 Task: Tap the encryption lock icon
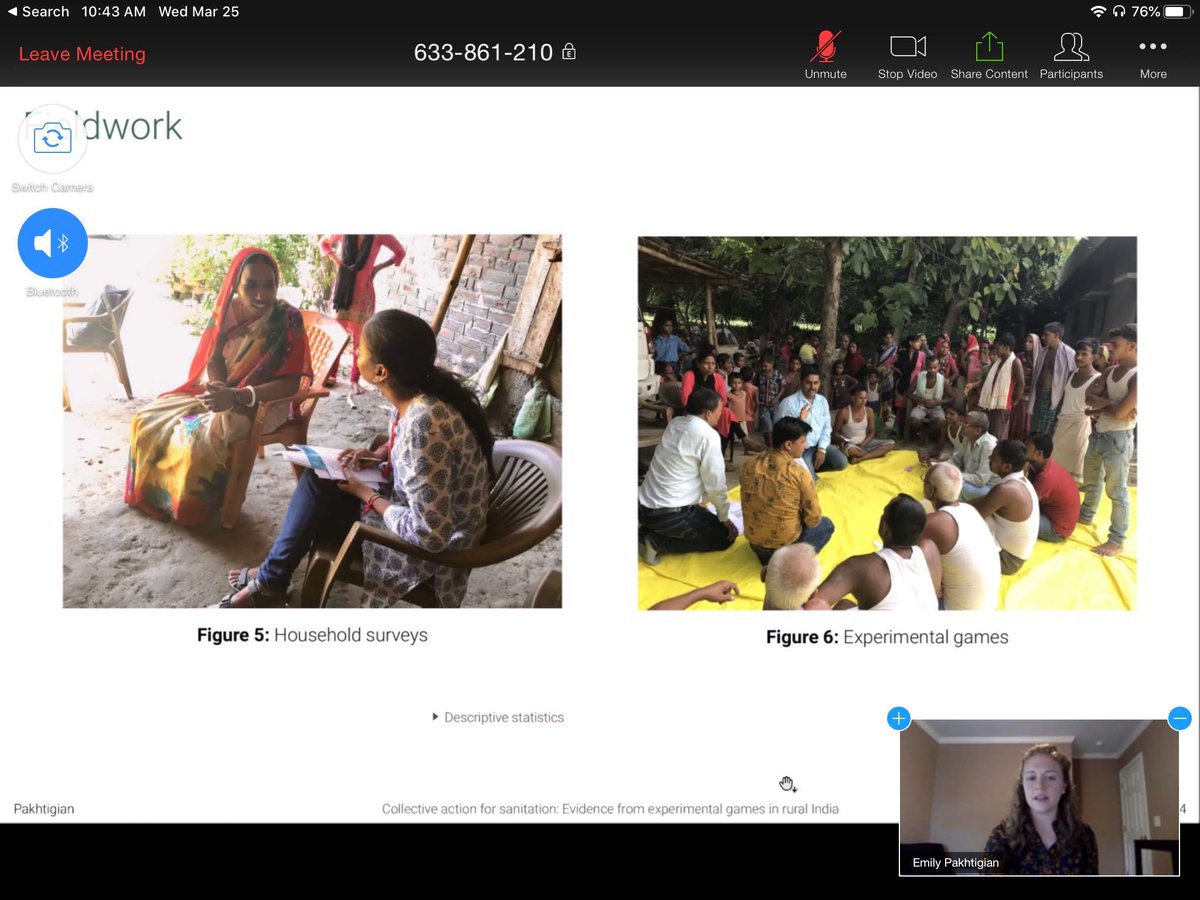point(569,52)
